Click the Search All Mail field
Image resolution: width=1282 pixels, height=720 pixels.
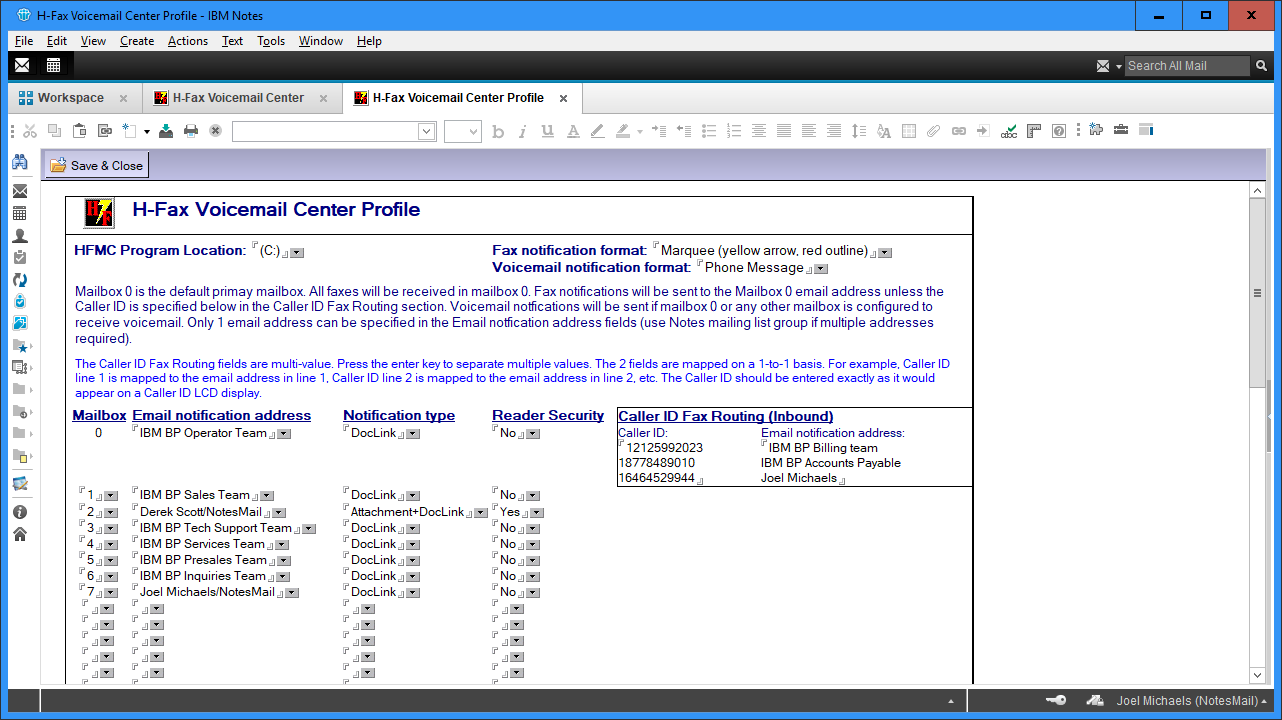click(x=1186, y=66)
